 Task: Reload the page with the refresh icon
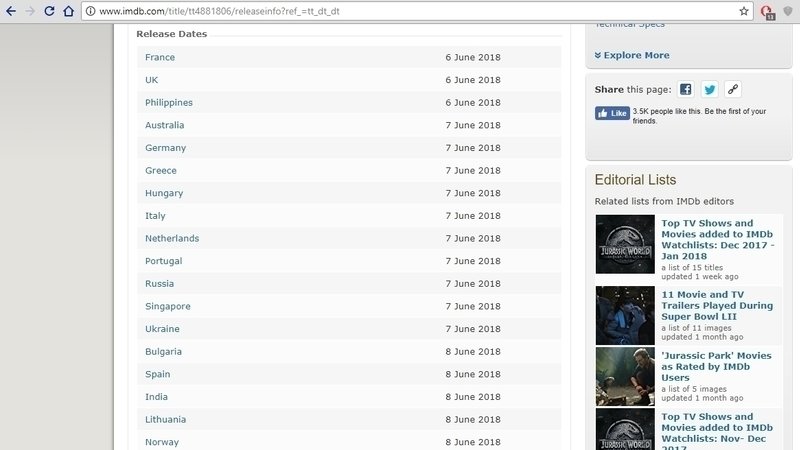pyautogui.click(x=49, y=11)
